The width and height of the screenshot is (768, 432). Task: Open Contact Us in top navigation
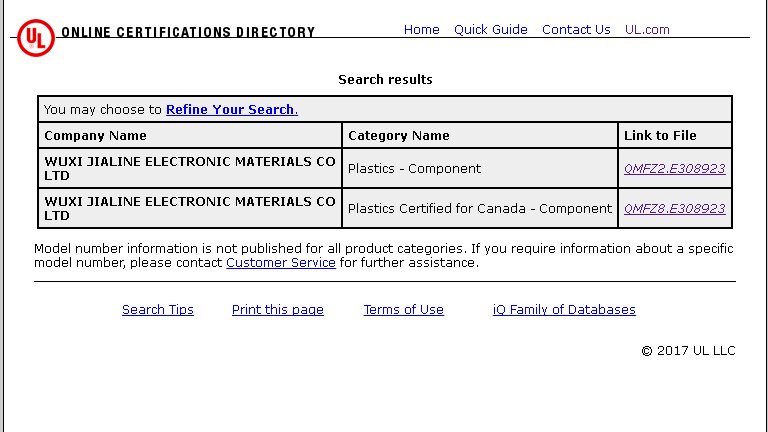[x=576, y=30]
